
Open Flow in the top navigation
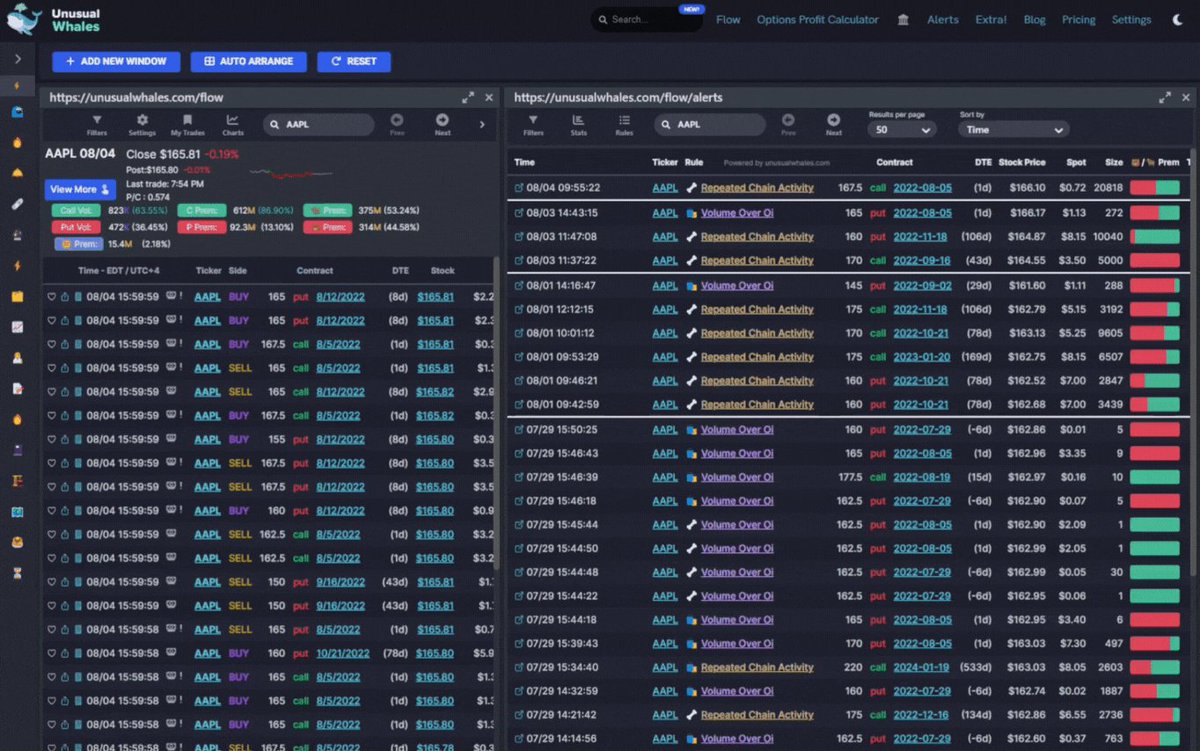coord(728,20)
